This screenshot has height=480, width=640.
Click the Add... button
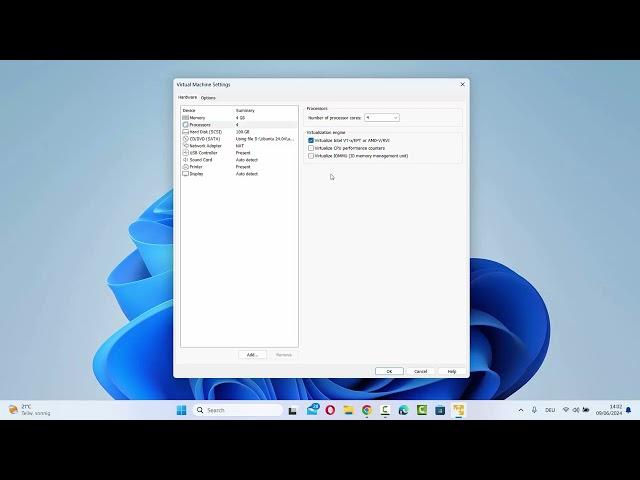click(252, 355)
